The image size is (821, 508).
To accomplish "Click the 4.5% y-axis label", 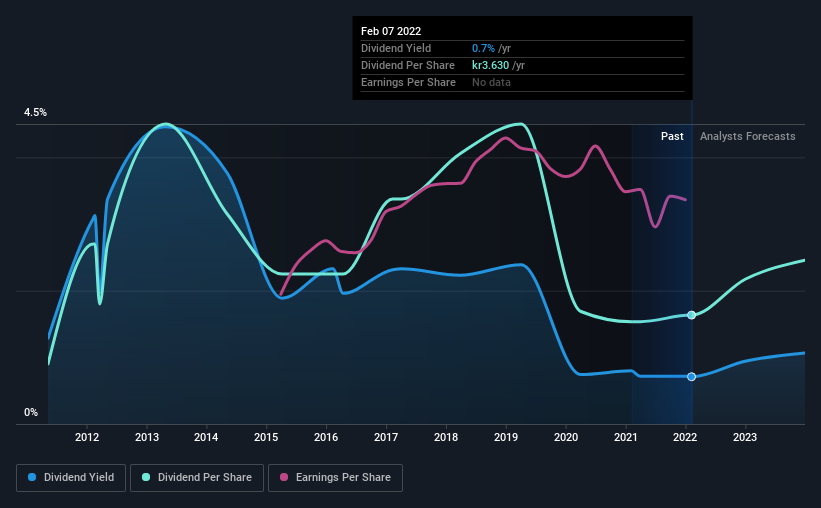I will [x=35, y=112].
